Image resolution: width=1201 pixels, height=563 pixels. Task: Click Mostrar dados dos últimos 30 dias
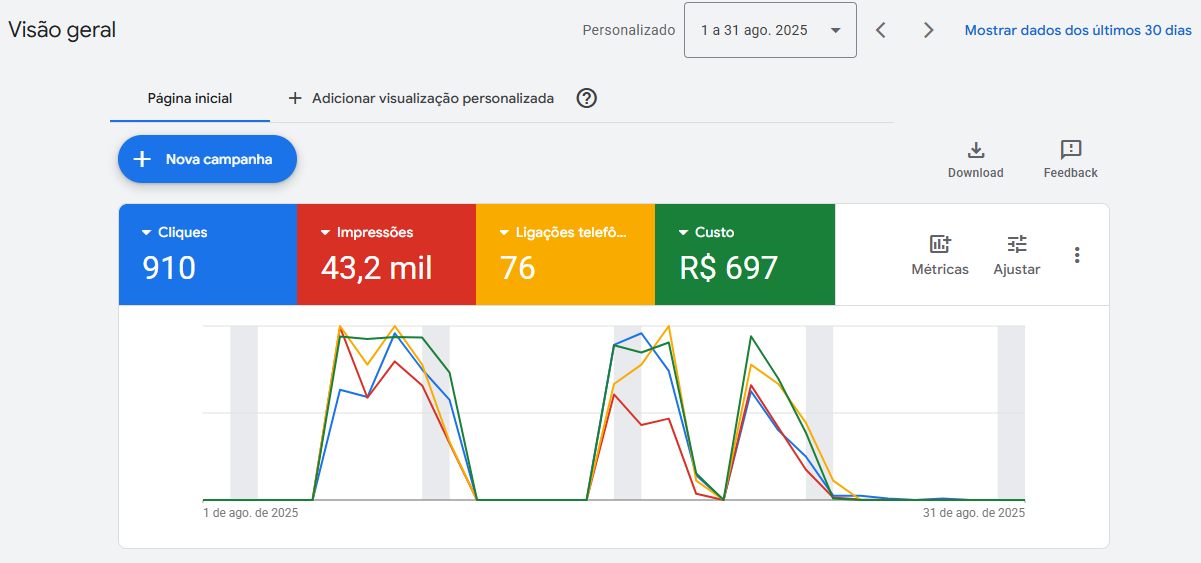pos(1078,30)
